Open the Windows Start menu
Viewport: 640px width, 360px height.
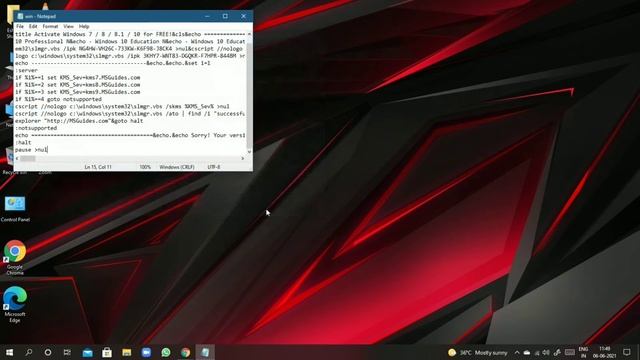tap(9, 352)
